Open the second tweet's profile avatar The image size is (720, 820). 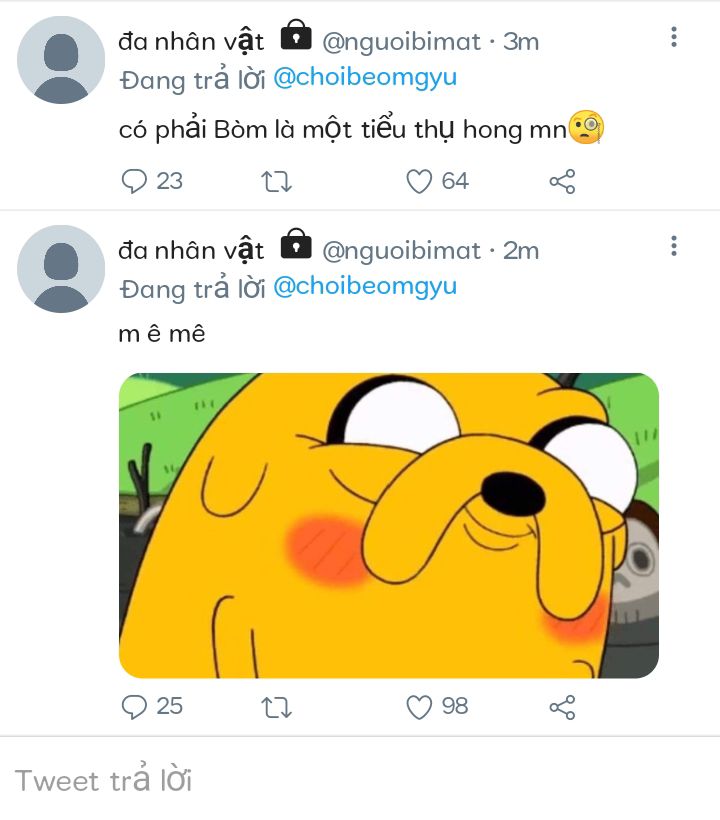pos(61,268)
